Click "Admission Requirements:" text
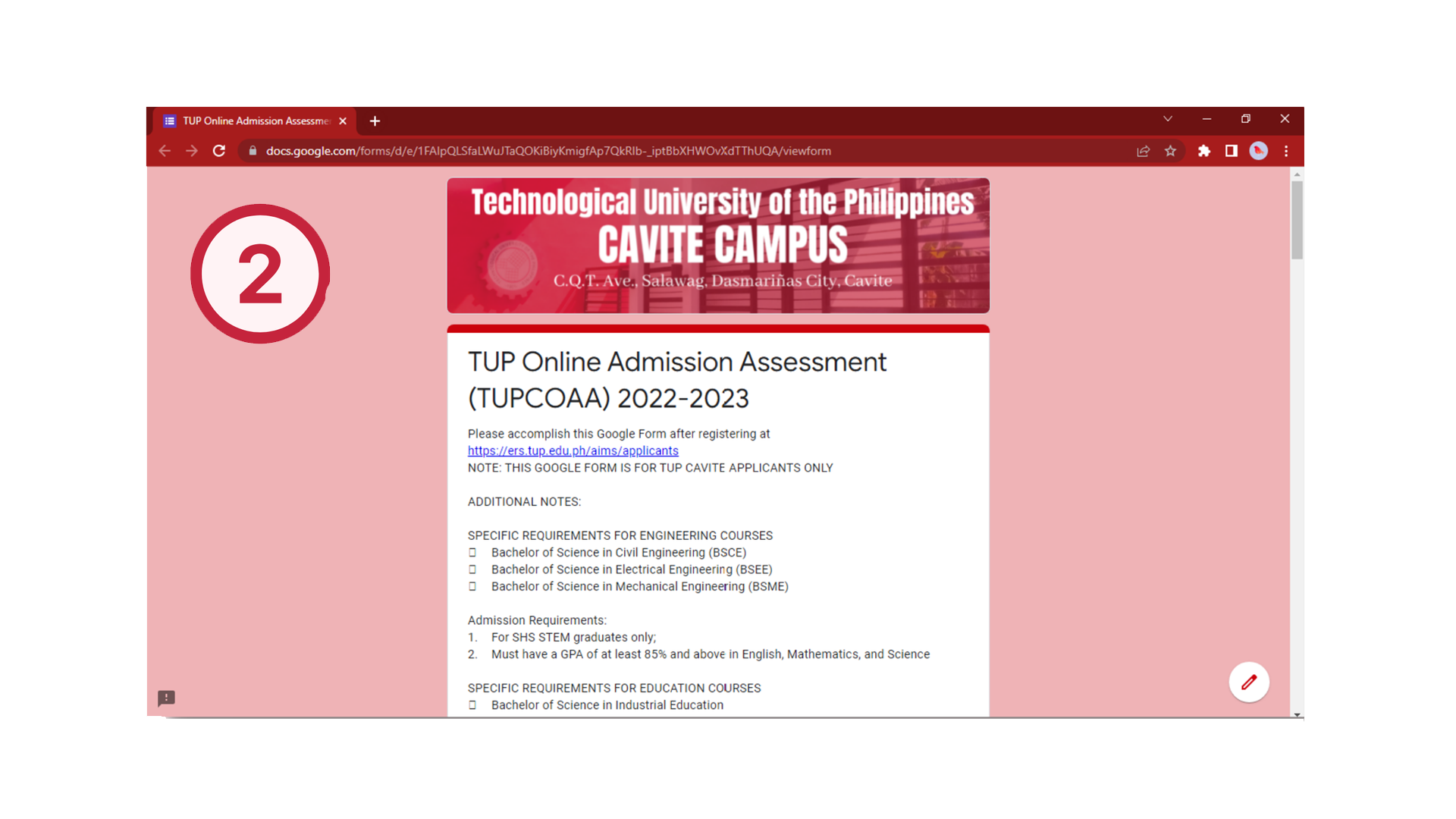The height and width of the screenshot is (819, 1456). (537, 620)
